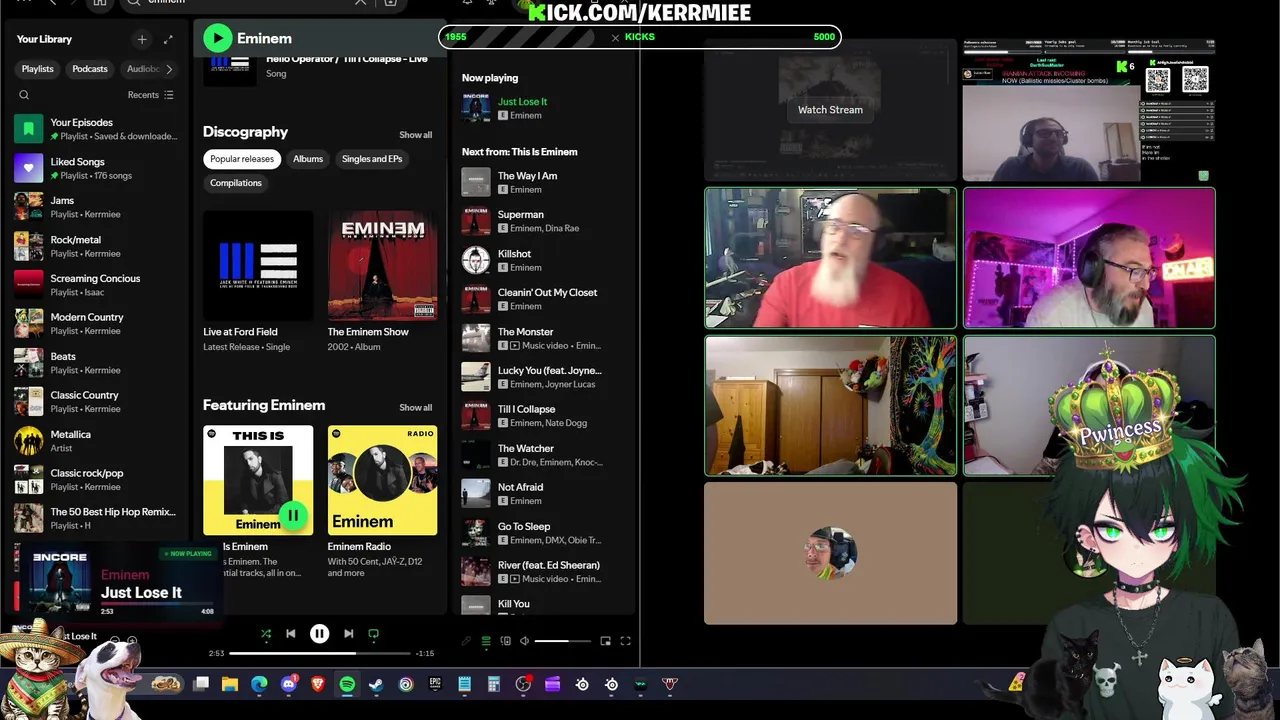Screen dimensions: 1280x720
Task: Open OBS Studio from the taskbar
Action: point(523,684)
